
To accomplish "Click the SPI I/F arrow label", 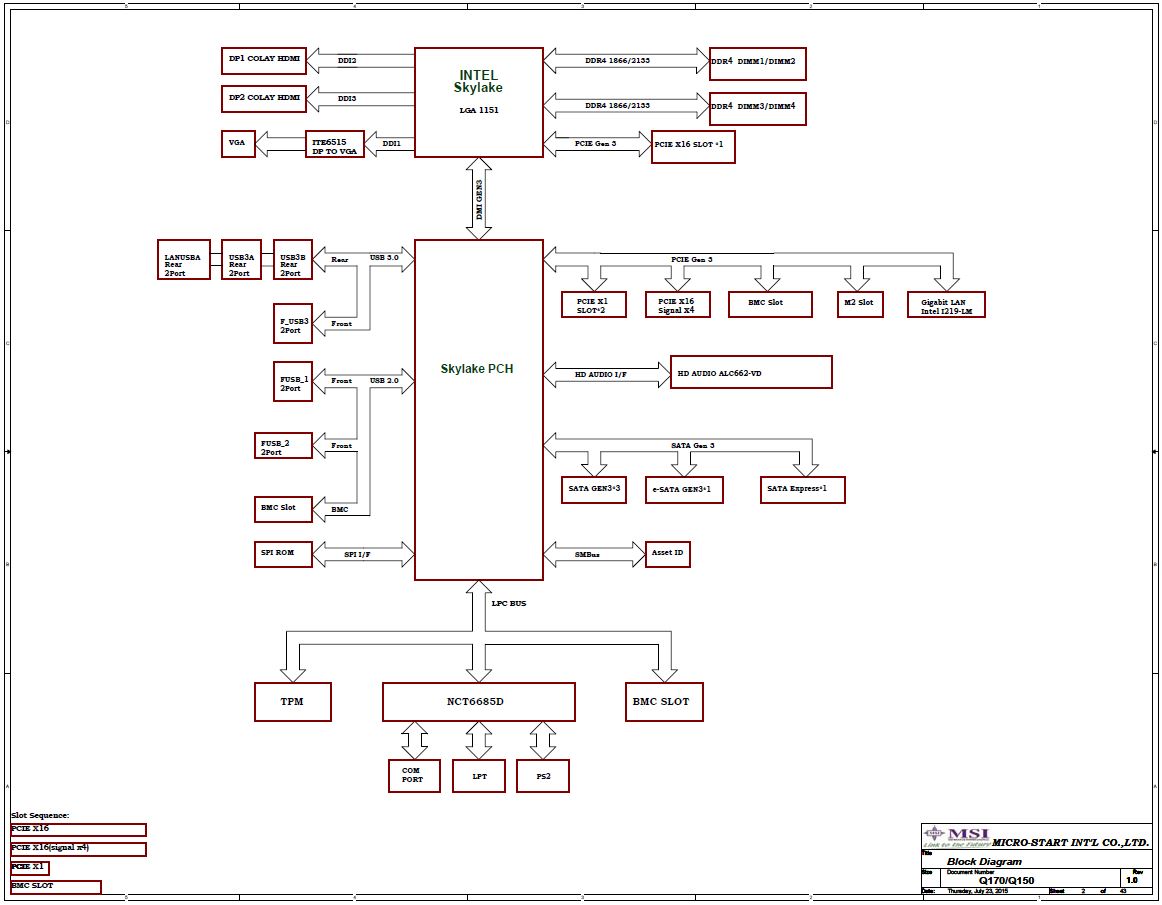I will click(x=357, y=554).
